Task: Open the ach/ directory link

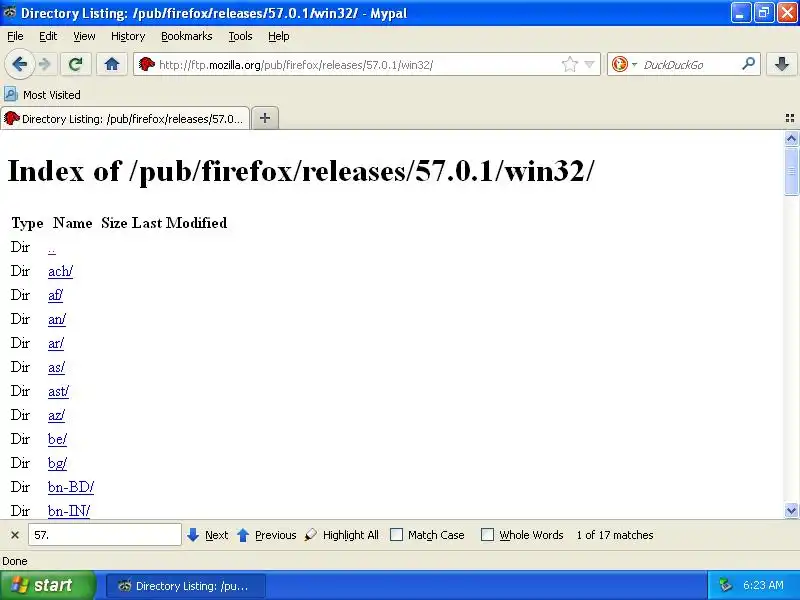Action: (60, 271)
